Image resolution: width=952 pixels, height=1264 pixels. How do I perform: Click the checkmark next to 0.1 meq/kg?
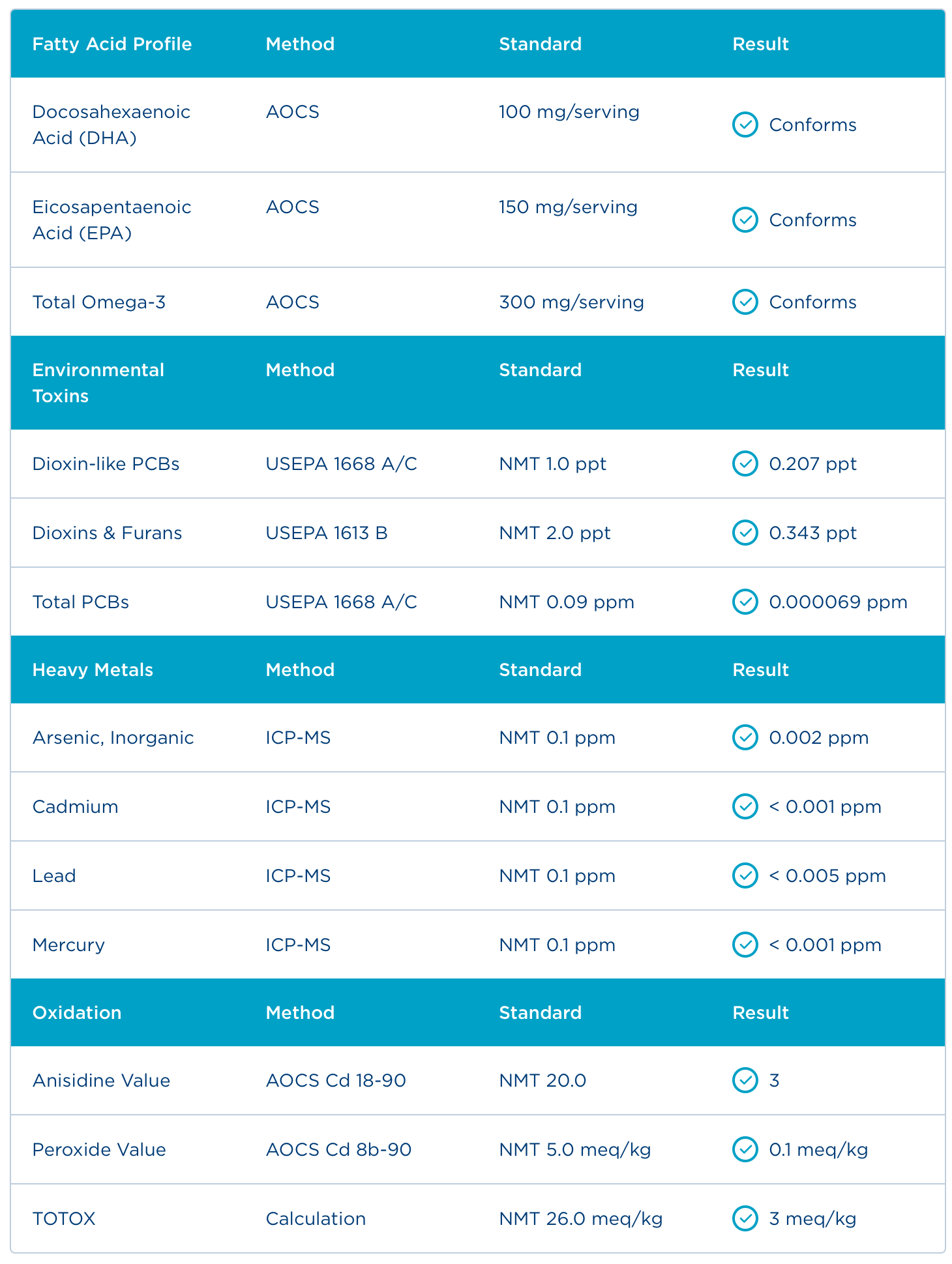click(745, 1149)
